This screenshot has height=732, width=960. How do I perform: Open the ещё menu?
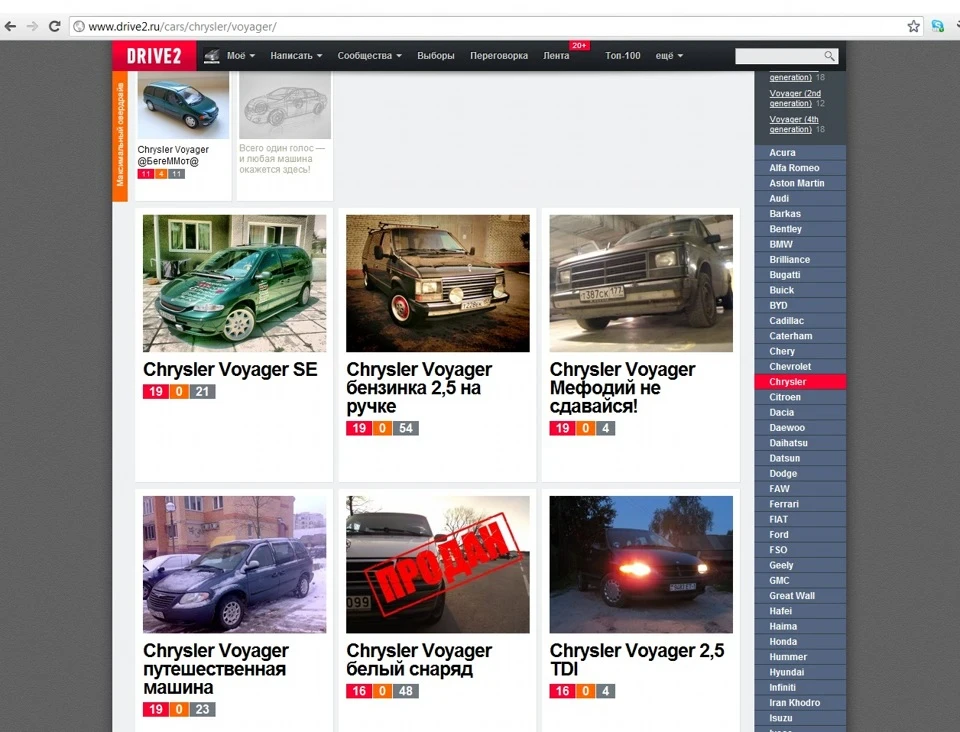(669, 56)
